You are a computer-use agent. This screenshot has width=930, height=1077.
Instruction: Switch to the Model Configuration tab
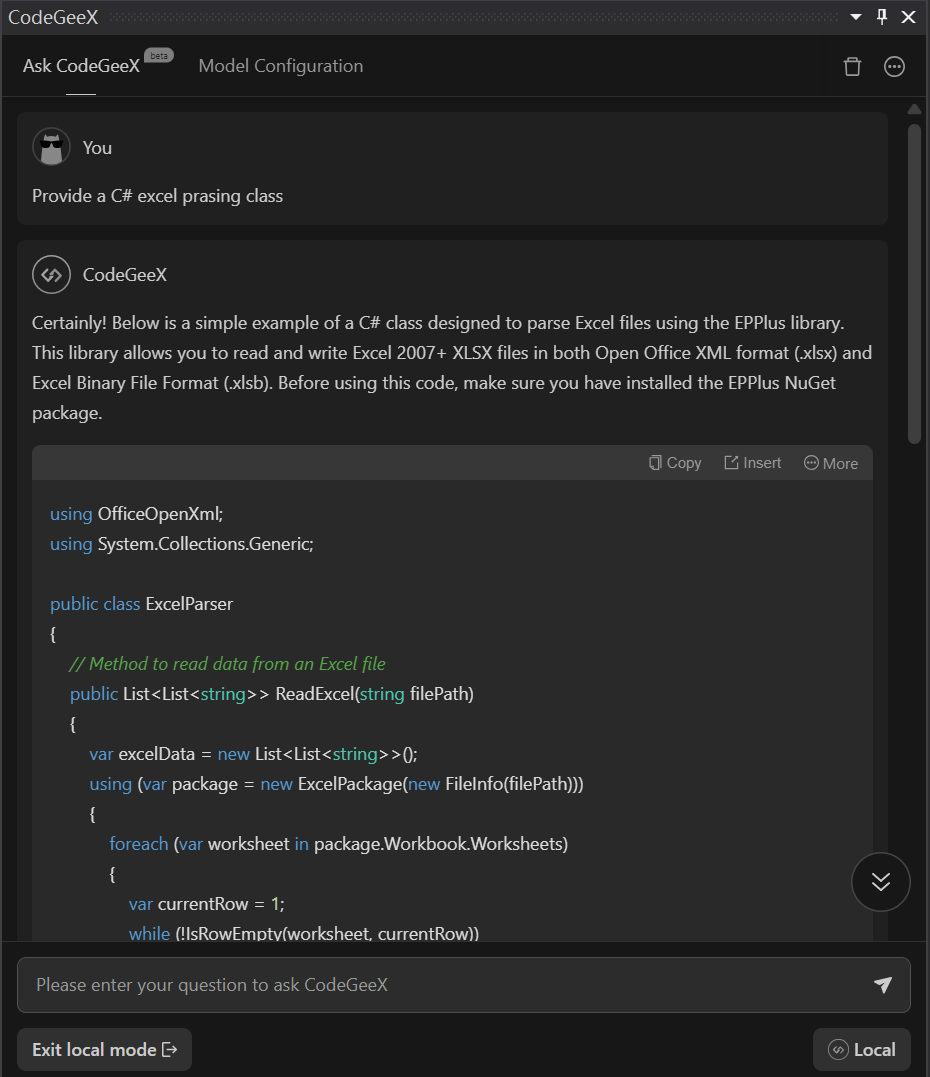(280, 66)
